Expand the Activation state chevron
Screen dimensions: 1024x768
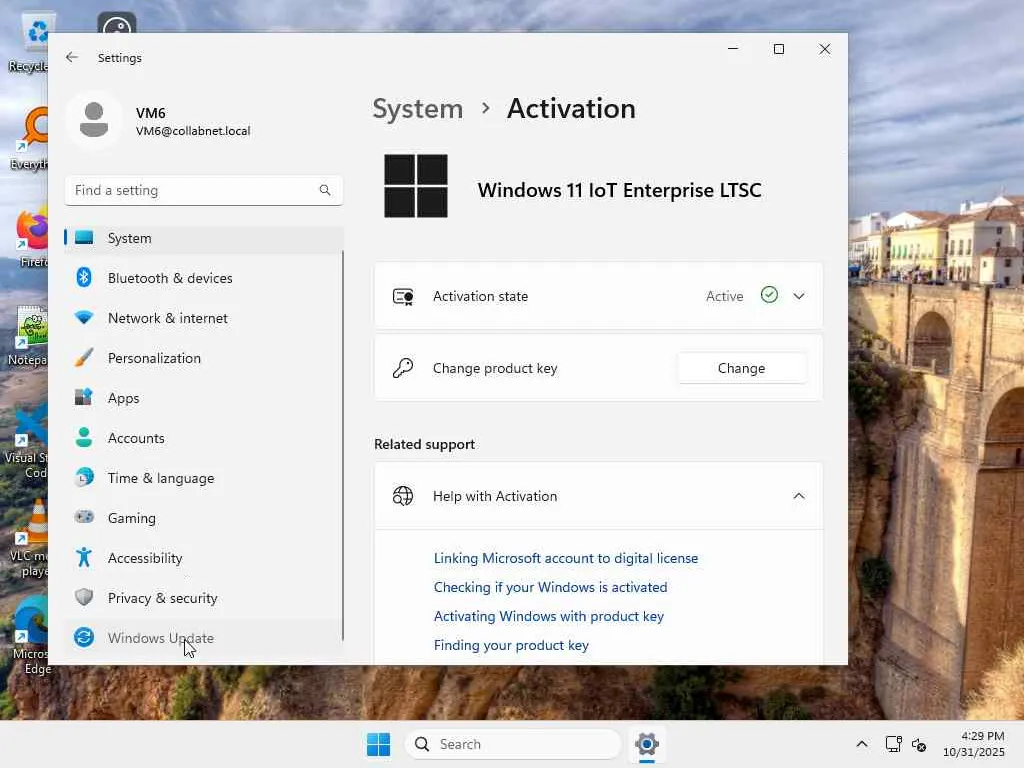(x=799, y=296)
